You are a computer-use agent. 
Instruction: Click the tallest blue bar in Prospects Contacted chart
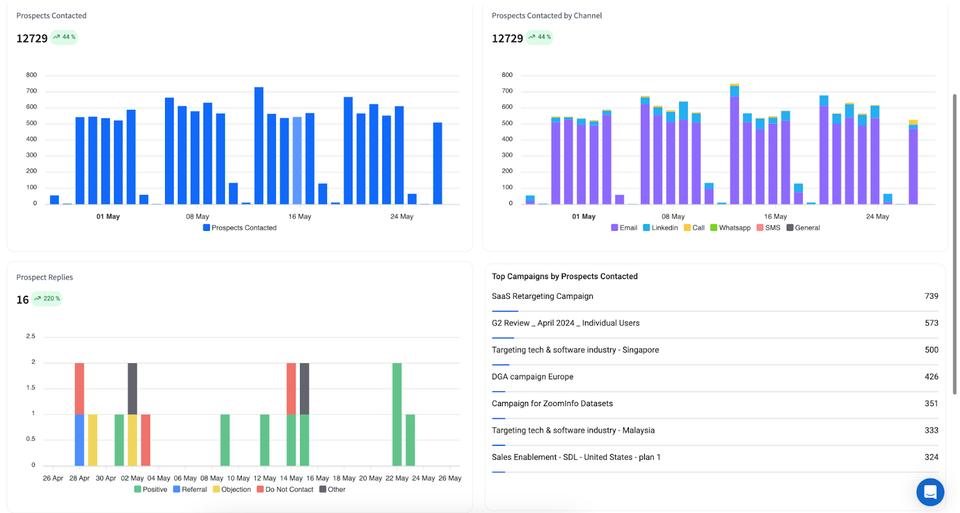(x=259, y=146)
